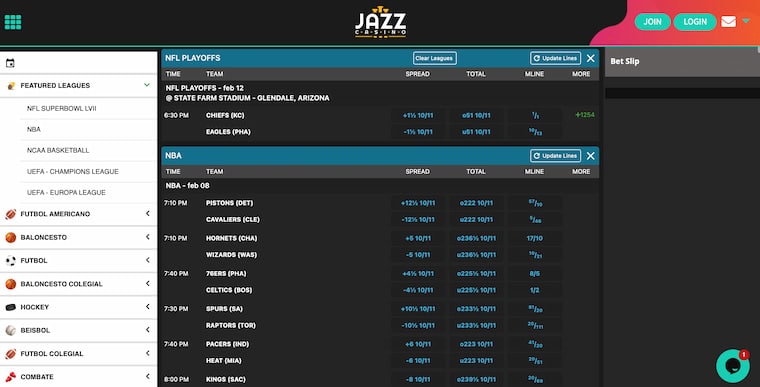
Task: Select NBA in featured leagues list
Action: (x=34, y=129)
